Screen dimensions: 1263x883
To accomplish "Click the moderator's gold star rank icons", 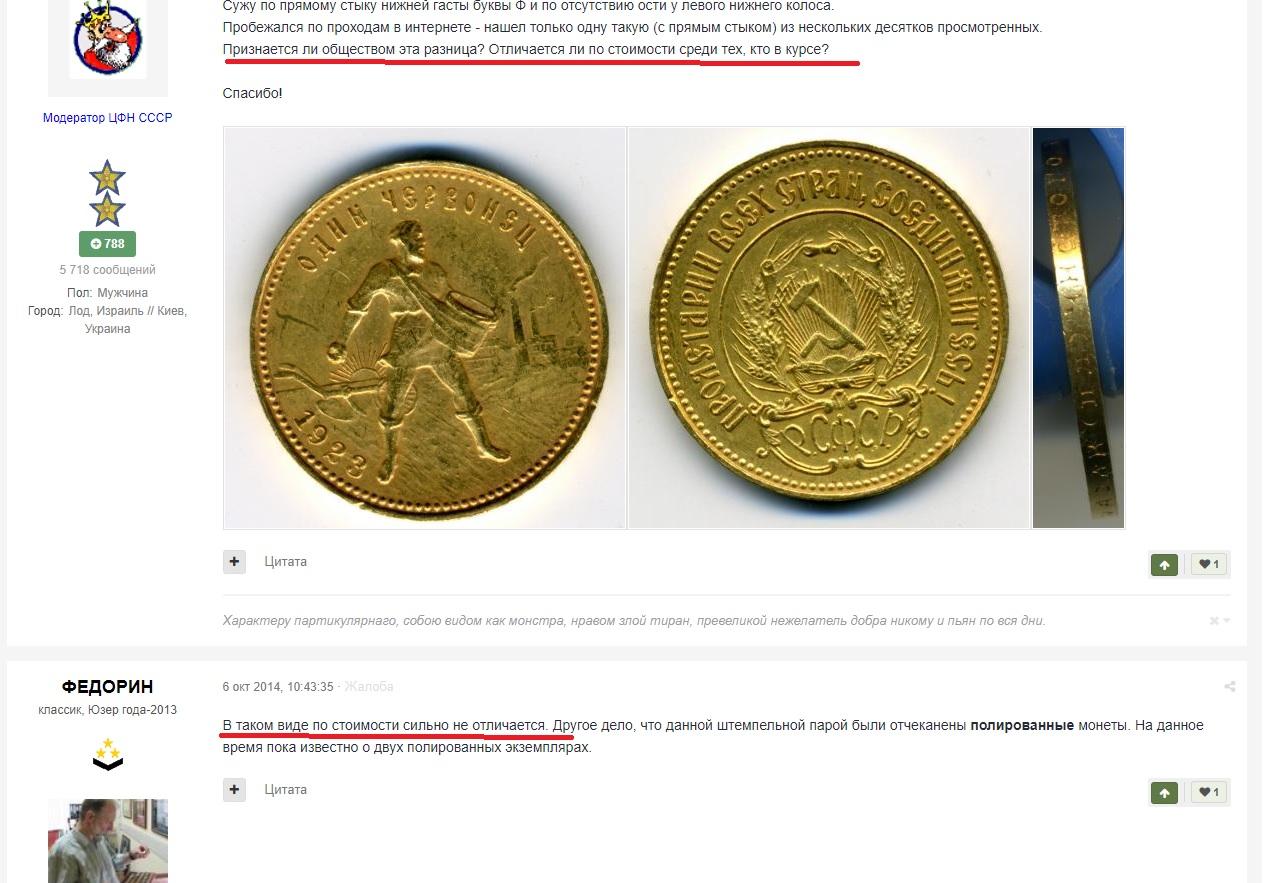I will point(107,193).
